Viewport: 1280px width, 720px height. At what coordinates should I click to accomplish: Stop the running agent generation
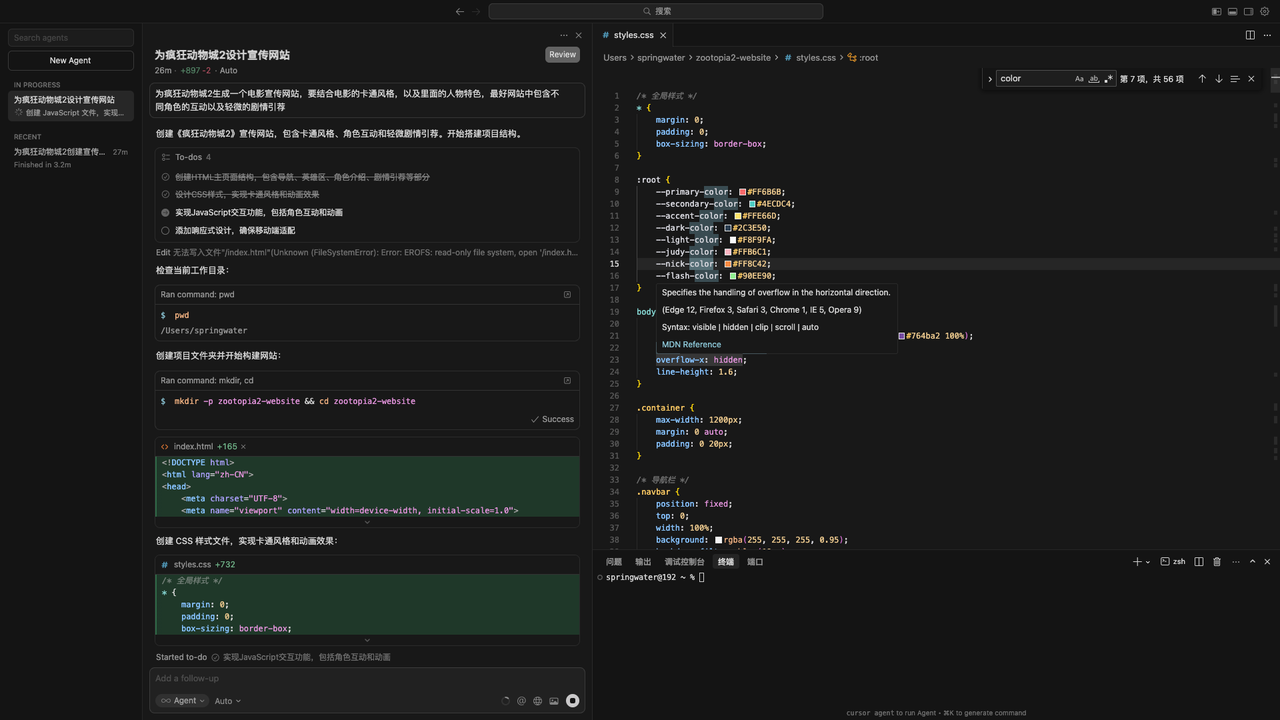click(572, 701)
